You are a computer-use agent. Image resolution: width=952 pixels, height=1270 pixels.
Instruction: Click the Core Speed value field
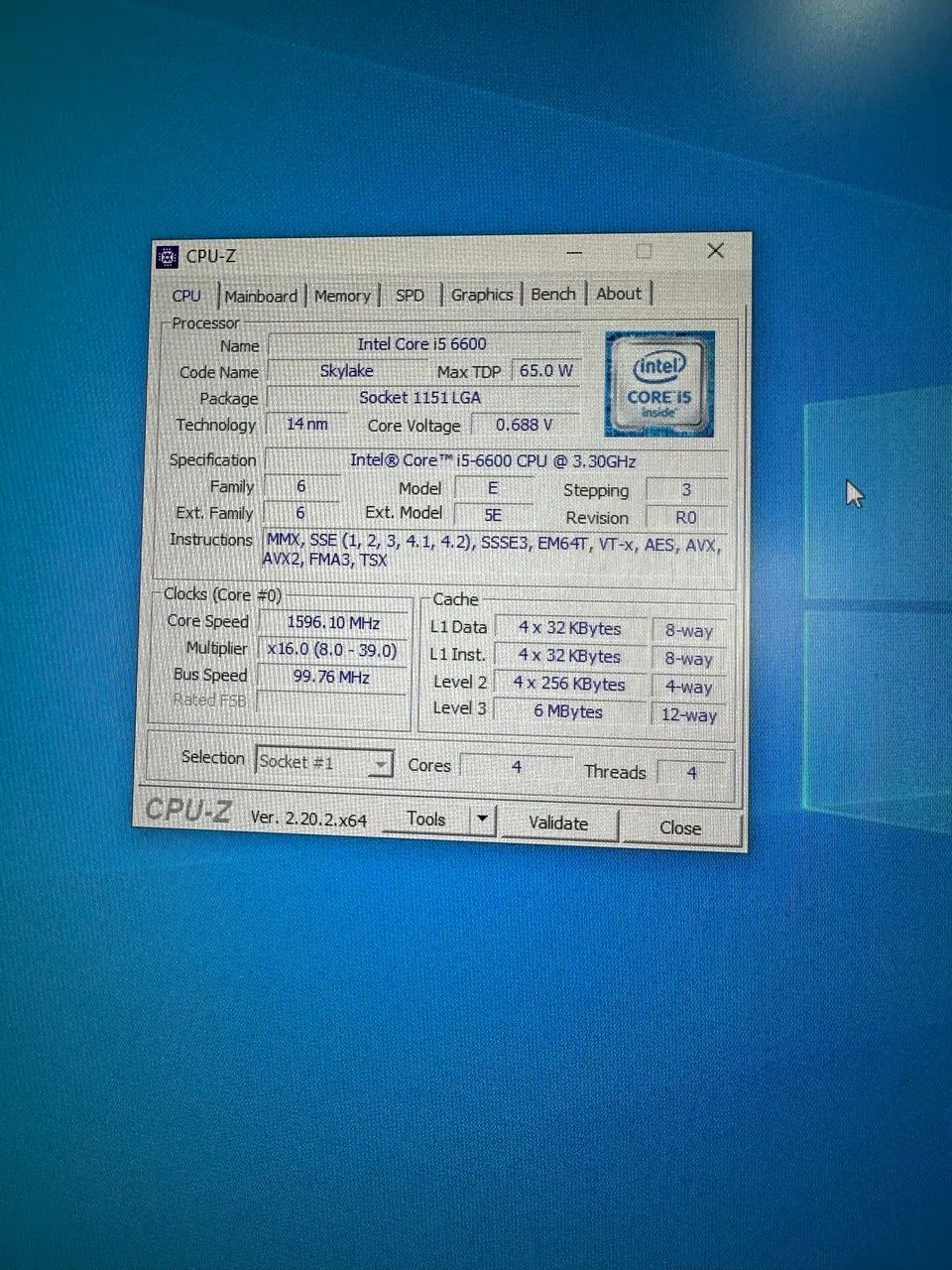click(333, 623)
